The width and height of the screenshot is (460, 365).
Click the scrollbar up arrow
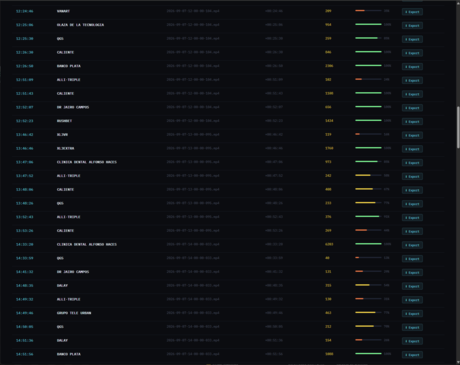point(458,3)
